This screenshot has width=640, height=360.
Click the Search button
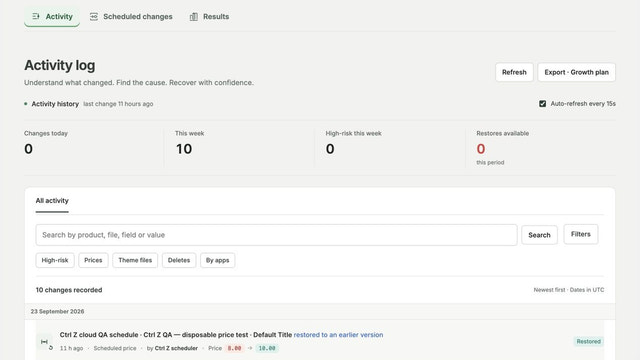[539, 235]
